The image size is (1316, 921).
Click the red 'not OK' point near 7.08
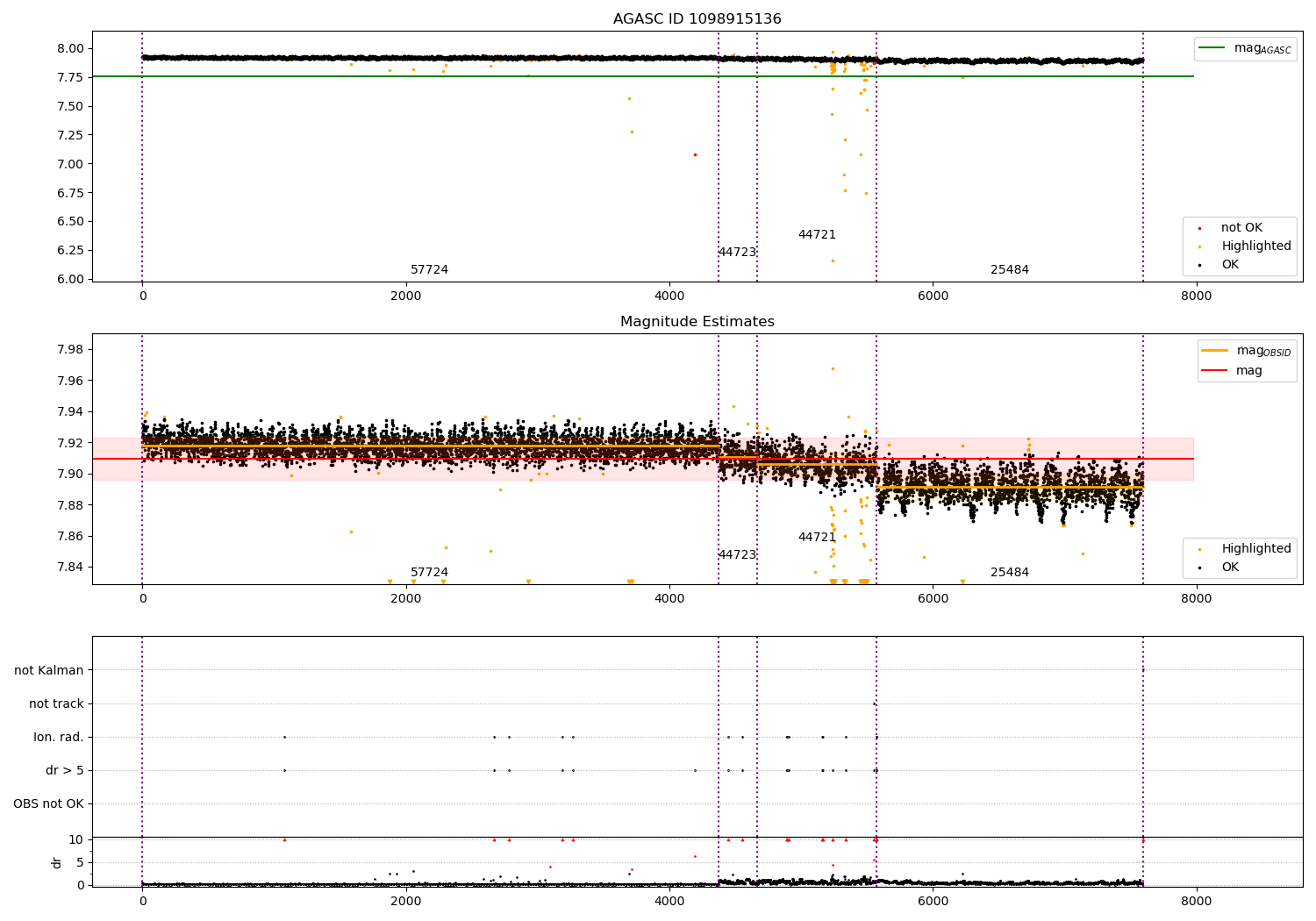(x=695, y=154)
